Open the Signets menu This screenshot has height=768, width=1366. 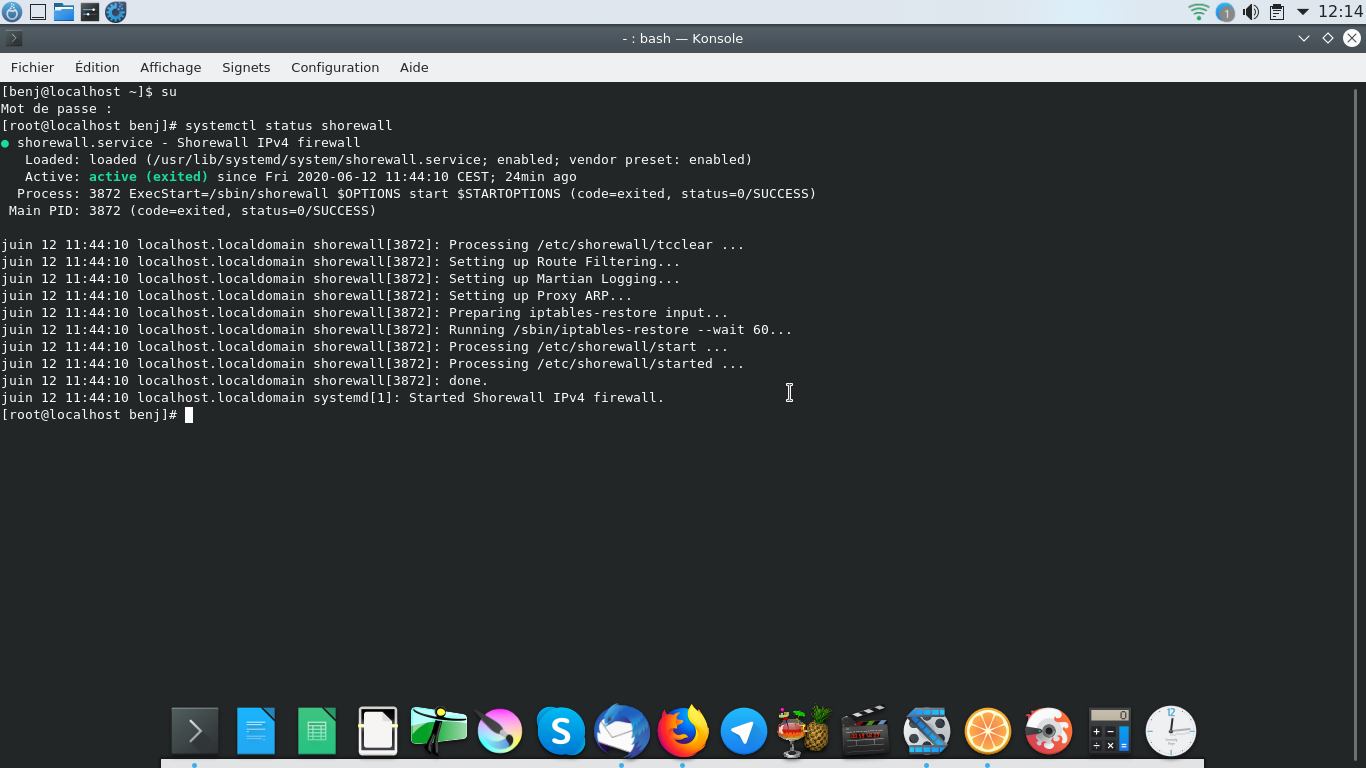pos(246,67)
